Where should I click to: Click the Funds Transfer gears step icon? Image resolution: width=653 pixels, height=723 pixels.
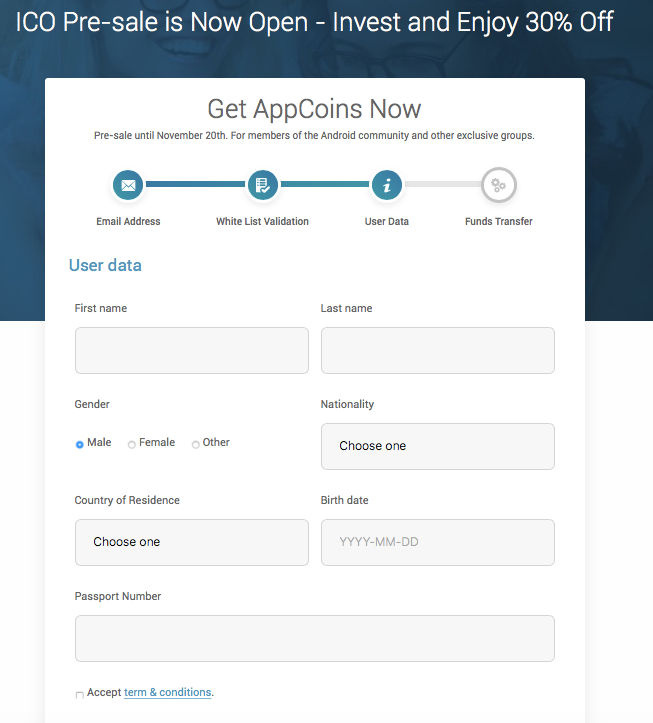click(x=499, y=185)
